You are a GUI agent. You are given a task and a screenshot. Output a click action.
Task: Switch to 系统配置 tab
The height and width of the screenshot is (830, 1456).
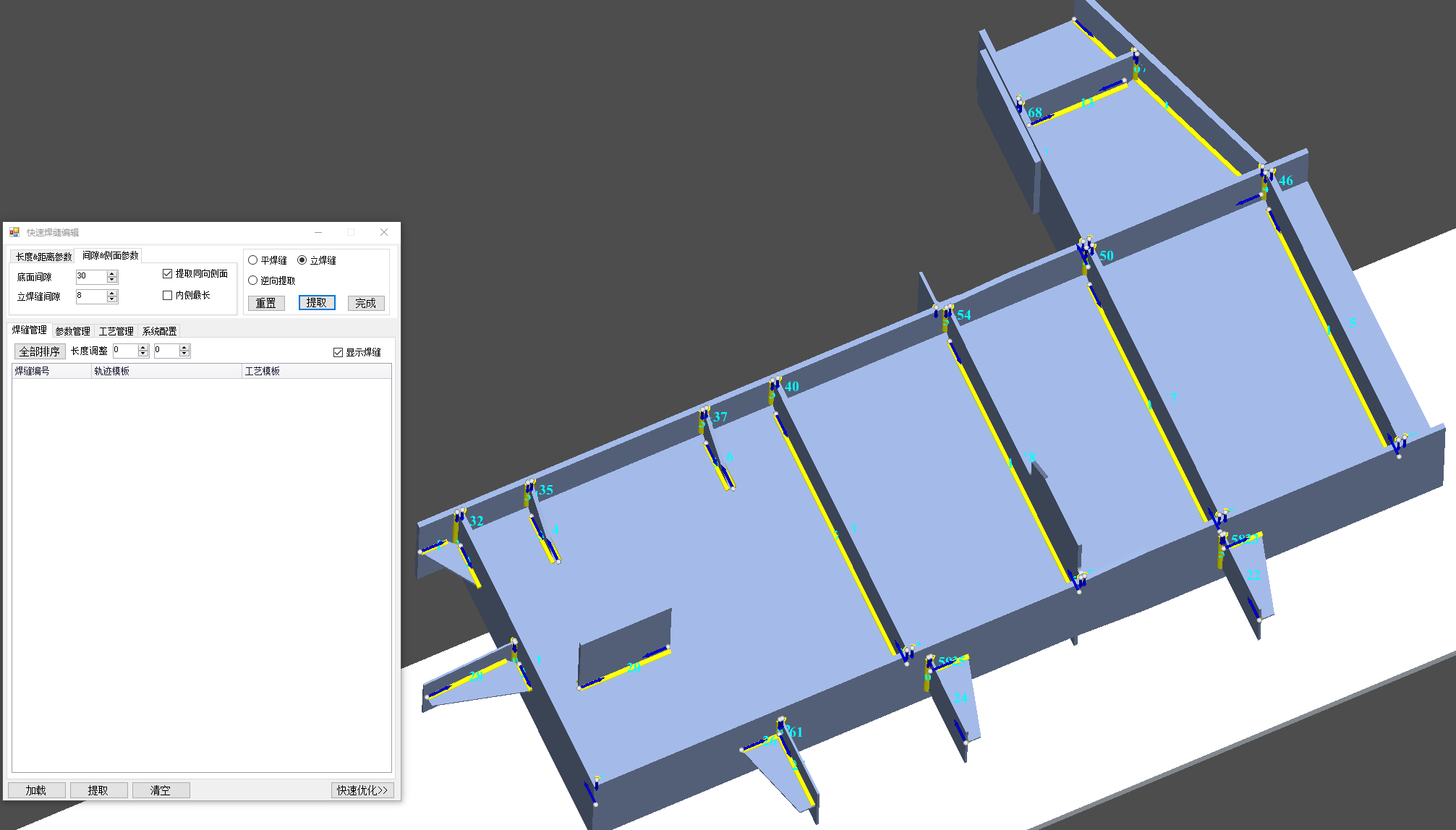[159, 331]
